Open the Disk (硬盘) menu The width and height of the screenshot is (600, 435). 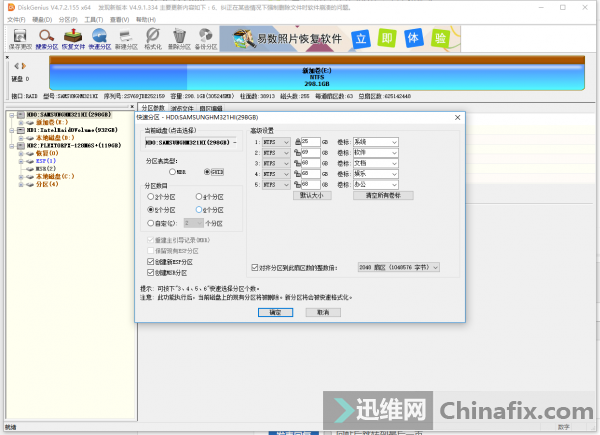coord(42,20)
